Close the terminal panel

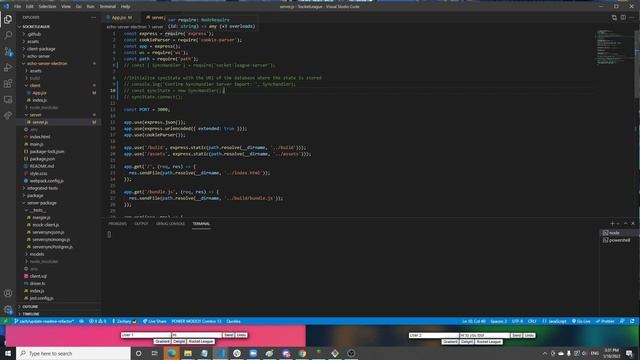pos(633,224)
